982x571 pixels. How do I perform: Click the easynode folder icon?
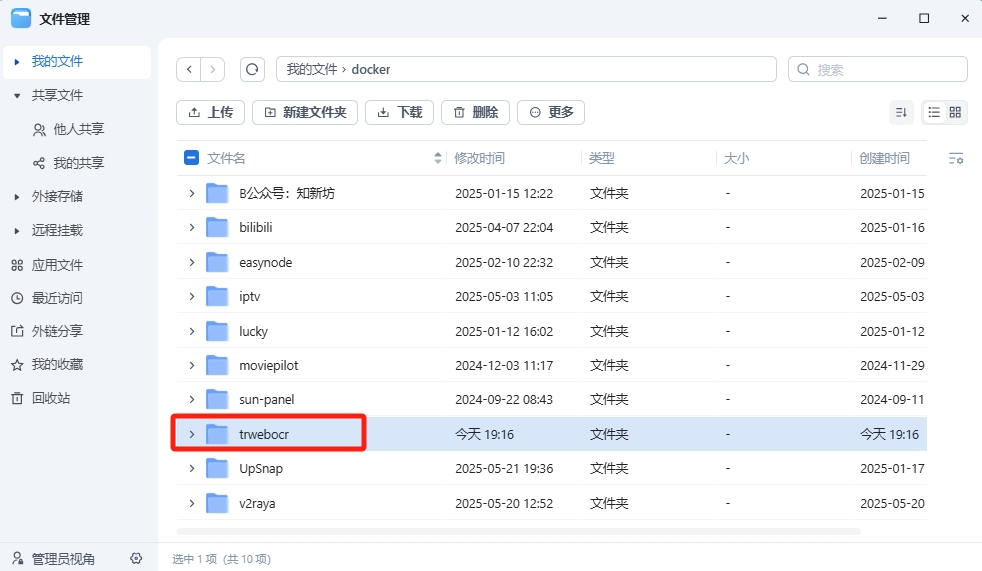pos(217,262)
